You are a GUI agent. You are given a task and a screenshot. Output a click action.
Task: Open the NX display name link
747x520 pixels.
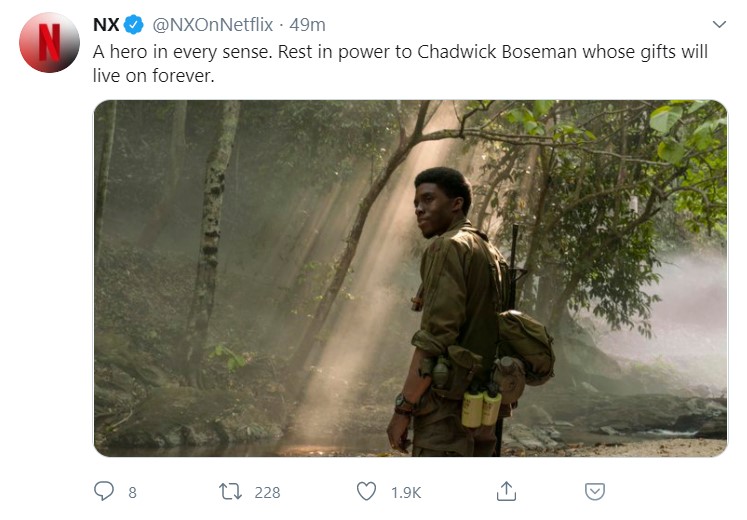point(106,25)
